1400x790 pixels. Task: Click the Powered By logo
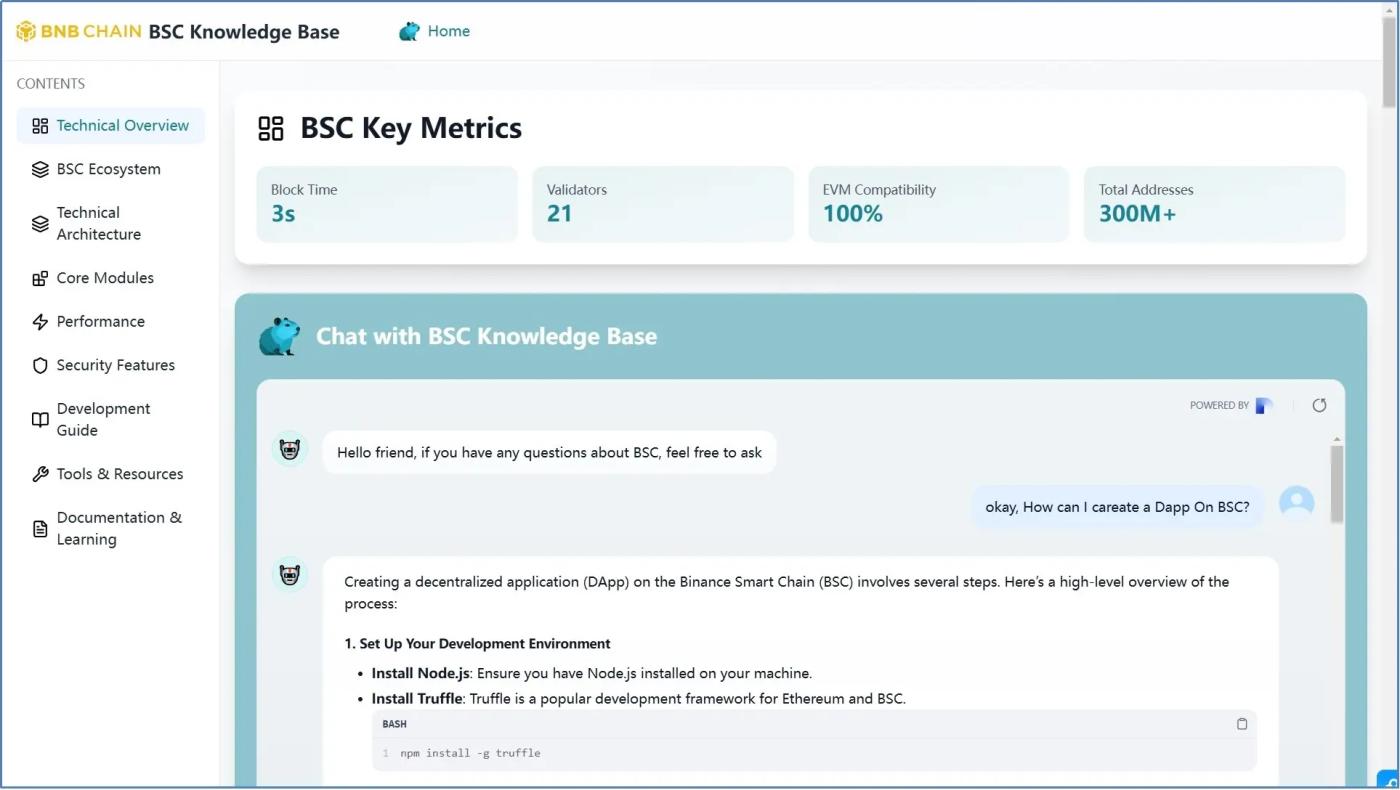point(1264,406)
